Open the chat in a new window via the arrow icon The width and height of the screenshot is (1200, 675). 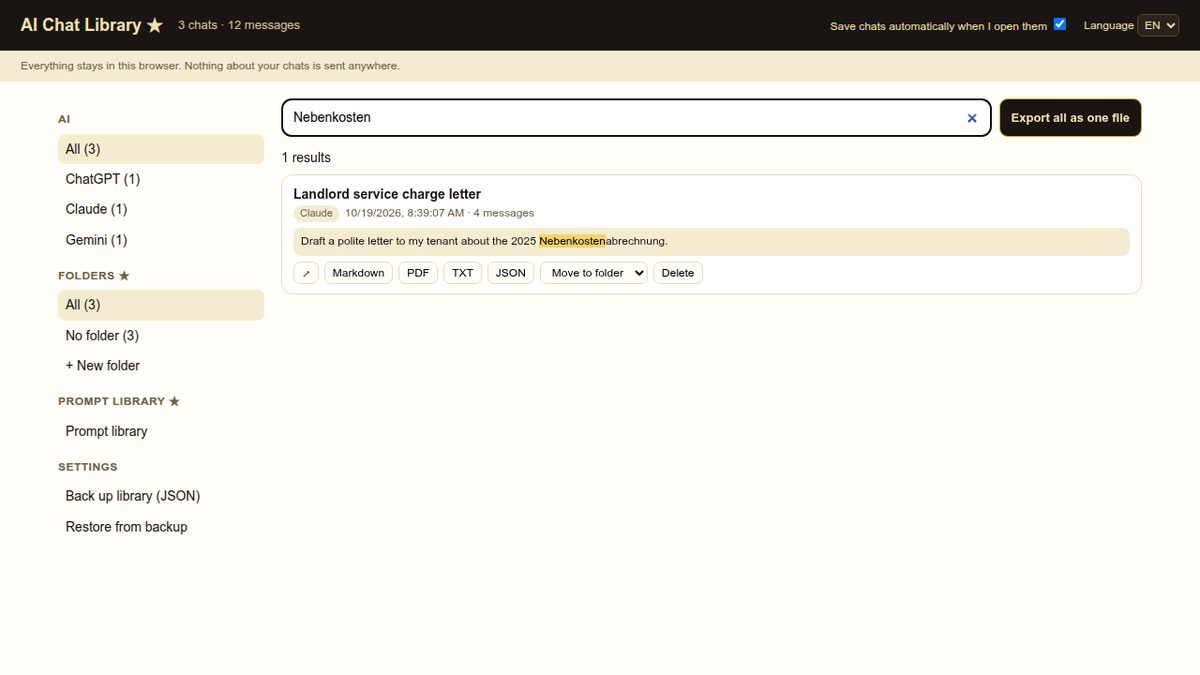(x=306, y=273)
